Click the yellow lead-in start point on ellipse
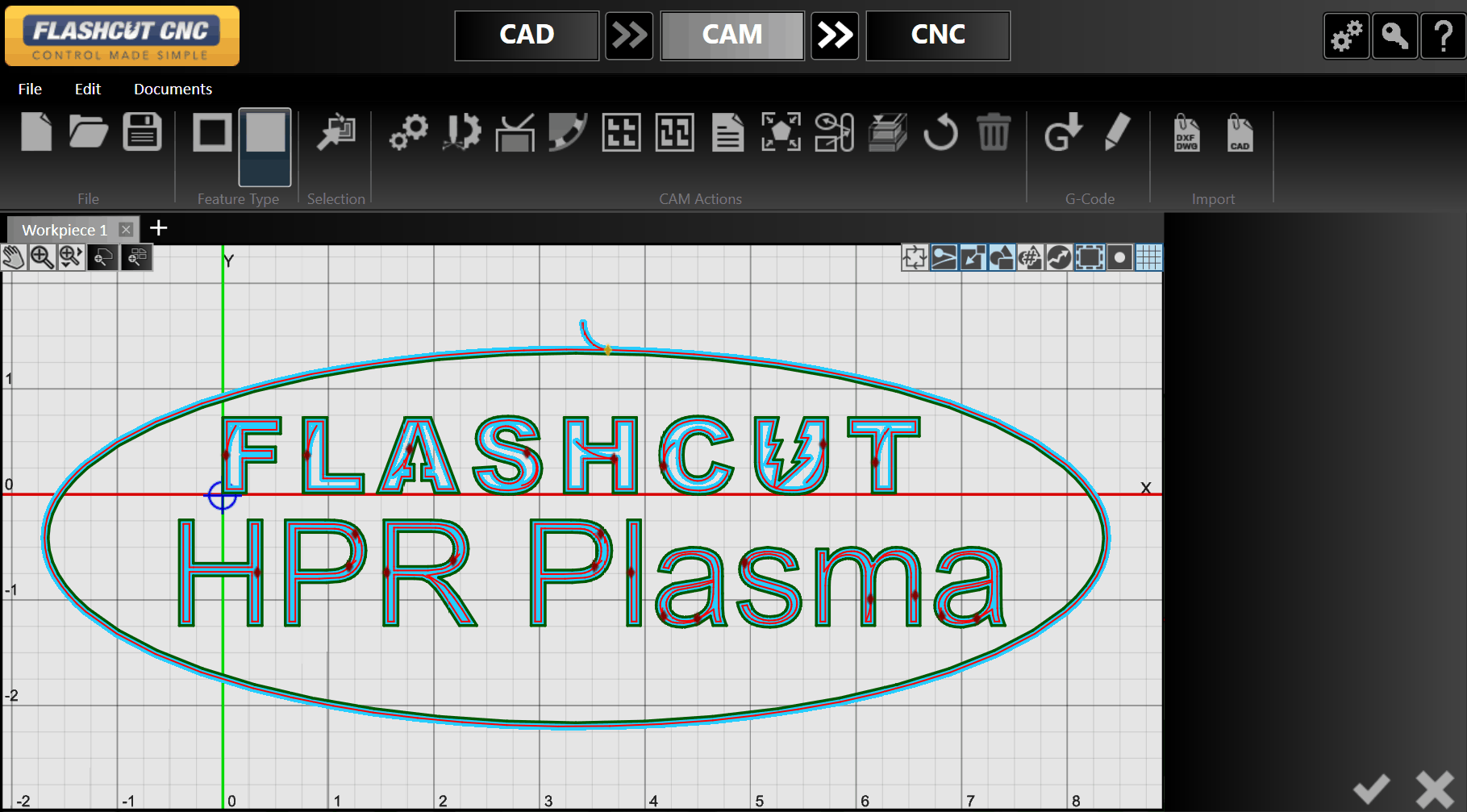Image resolution: width=1467 pixels, height=812 pixels. 608,349
